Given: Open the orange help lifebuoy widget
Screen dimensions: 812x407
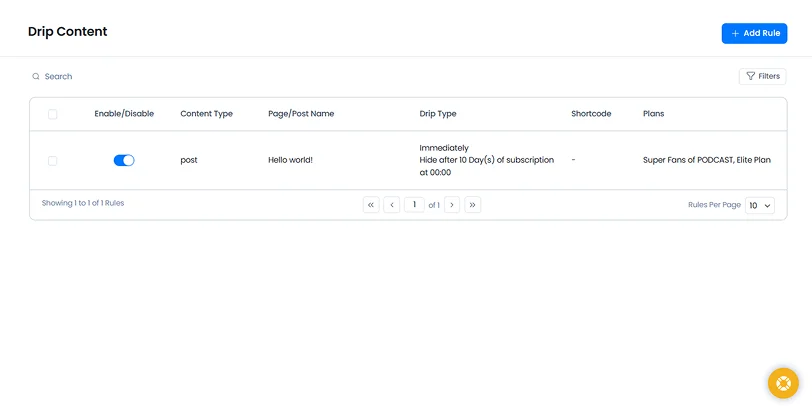Looking at the screenshot, I should (x=782, y=383).
